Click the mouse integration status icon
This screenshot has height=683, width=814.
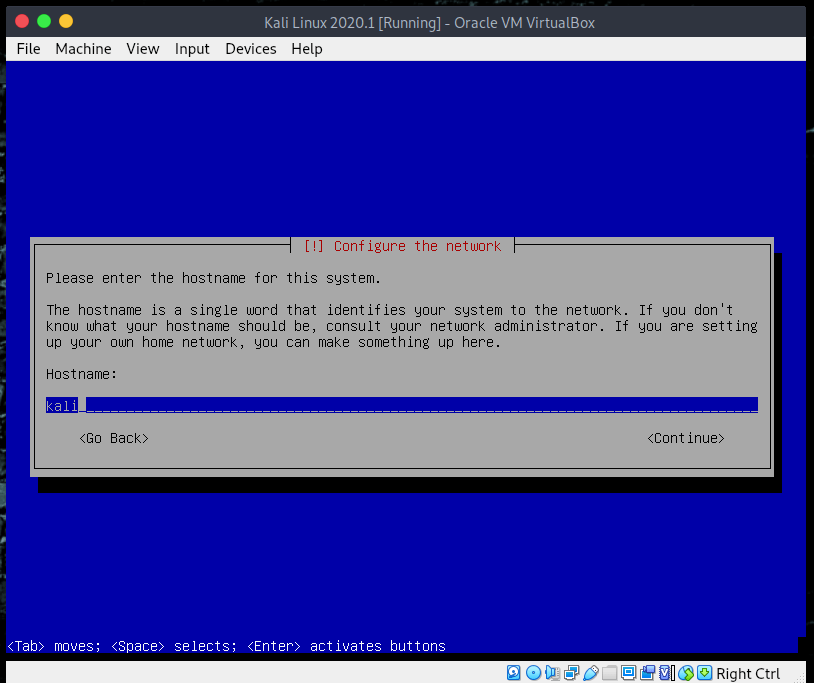pos(686,673)
